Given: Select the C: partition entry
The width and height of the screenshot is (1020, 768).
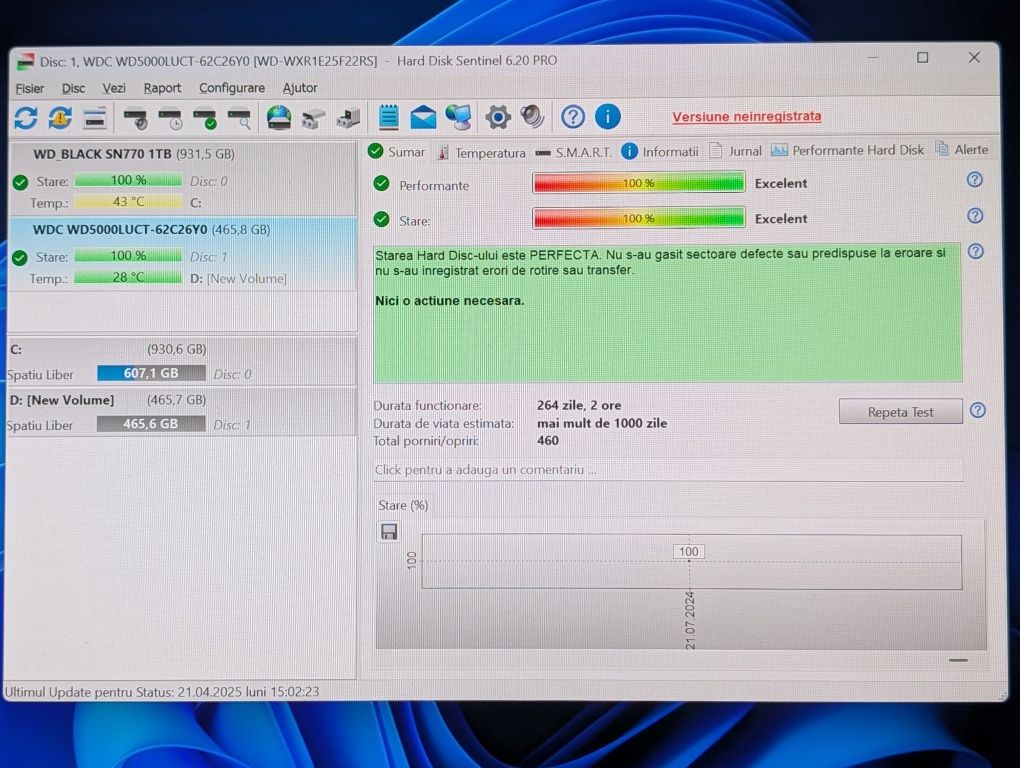Looking at the screenshot, I should (181, 361).
